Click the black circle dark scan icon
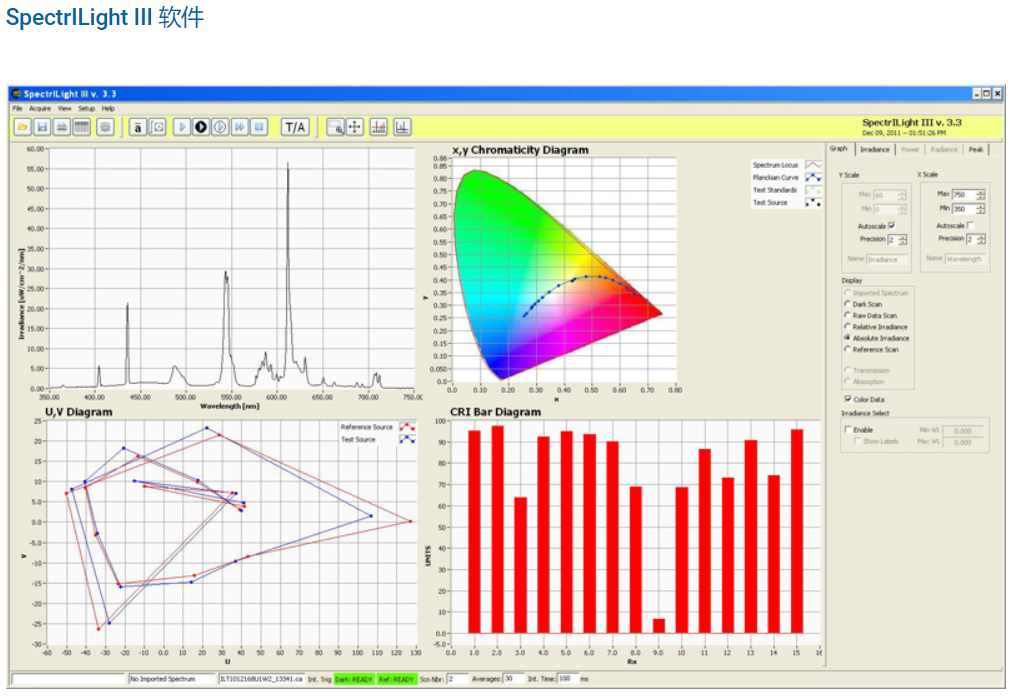Image resolution: width=1022 pixels, height=697 pixels. 201,127
